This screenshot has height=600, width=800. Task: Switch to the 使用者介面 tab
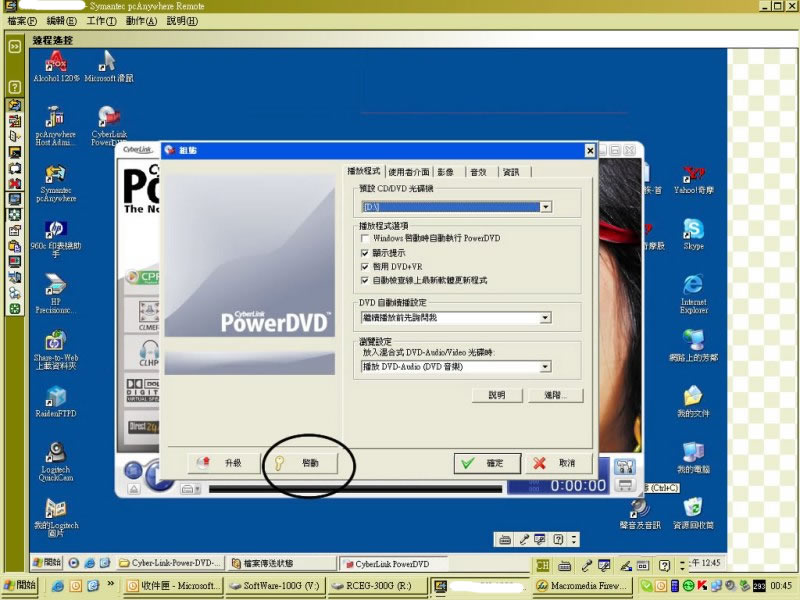[x=408, y=172]
